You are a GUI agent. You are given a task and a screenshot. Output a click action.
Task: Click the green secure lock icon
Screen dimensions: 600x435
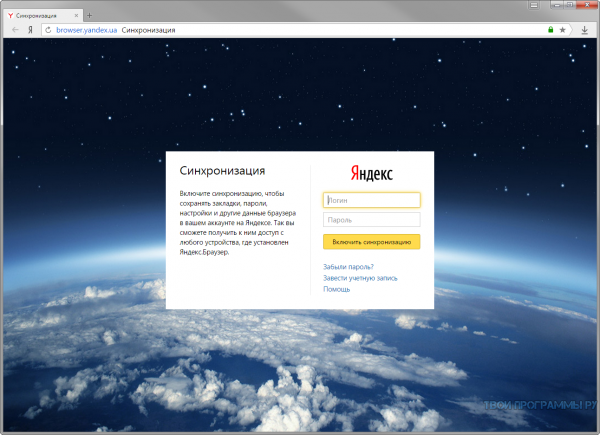point(551,29)
